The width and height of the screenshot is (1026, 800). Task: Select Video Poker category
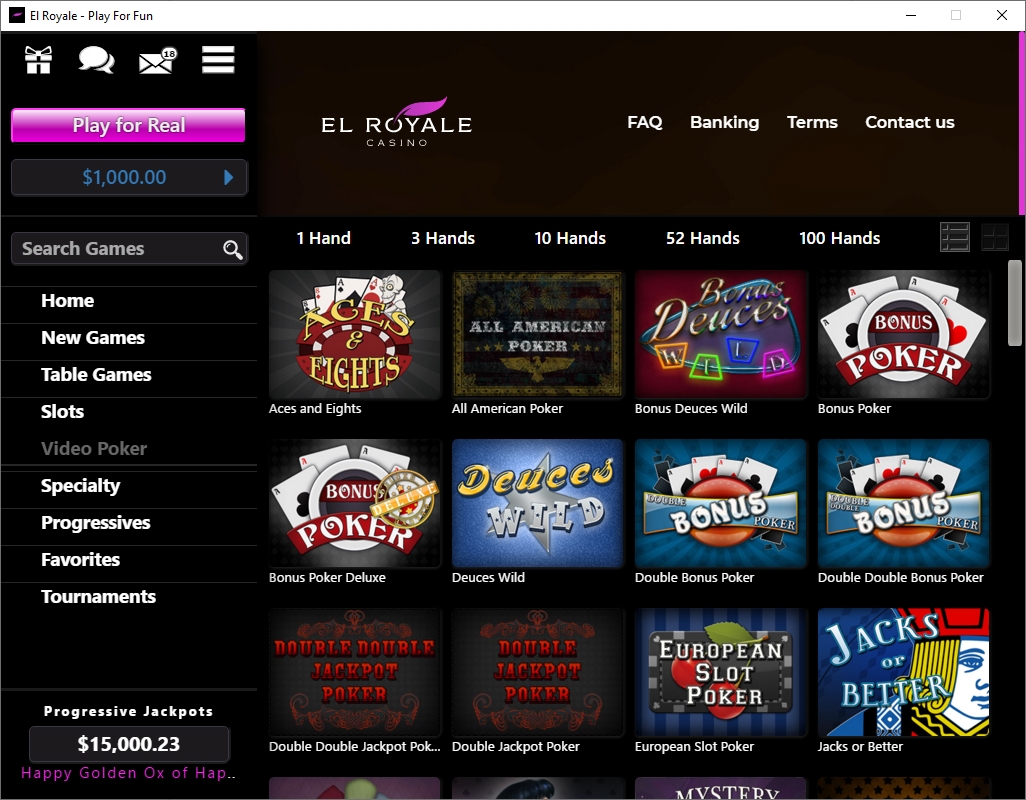94,449
